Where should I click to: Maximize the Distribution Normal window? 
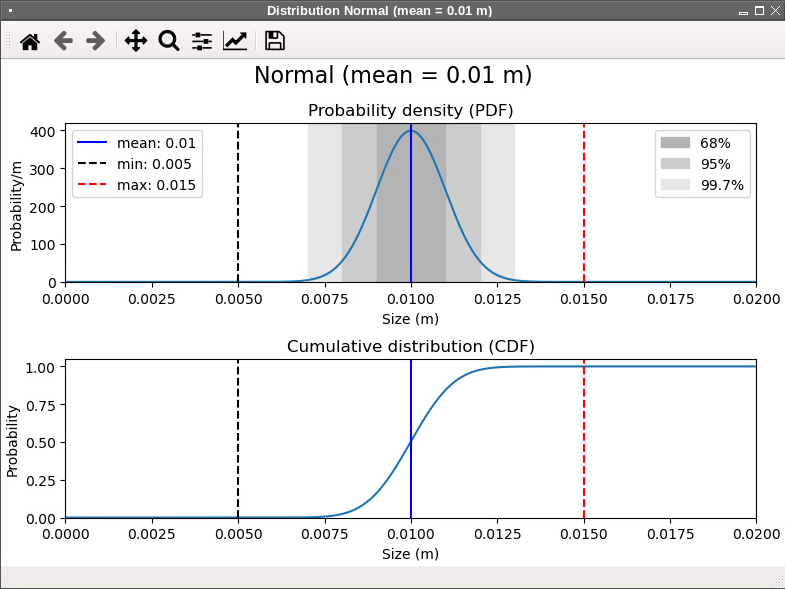(759, 10)
